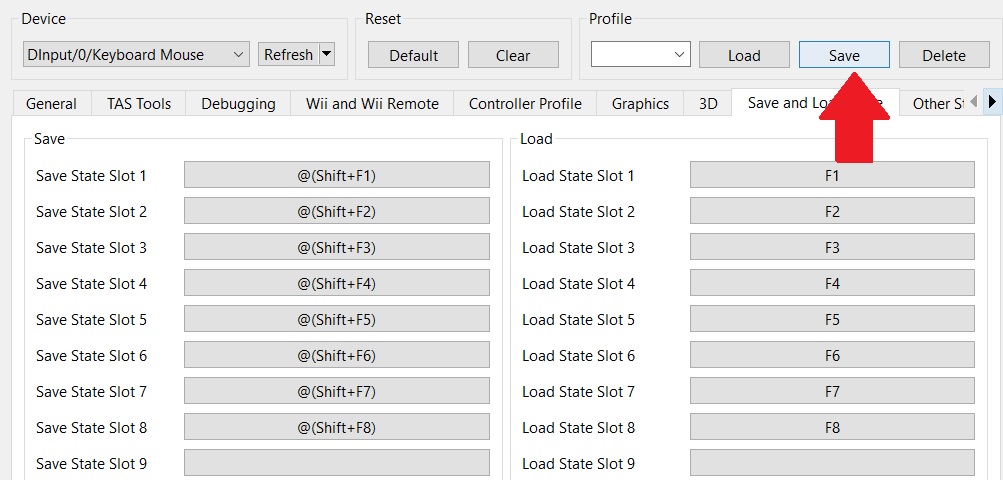Clear all bindings with the Clear button

[513, 55]
